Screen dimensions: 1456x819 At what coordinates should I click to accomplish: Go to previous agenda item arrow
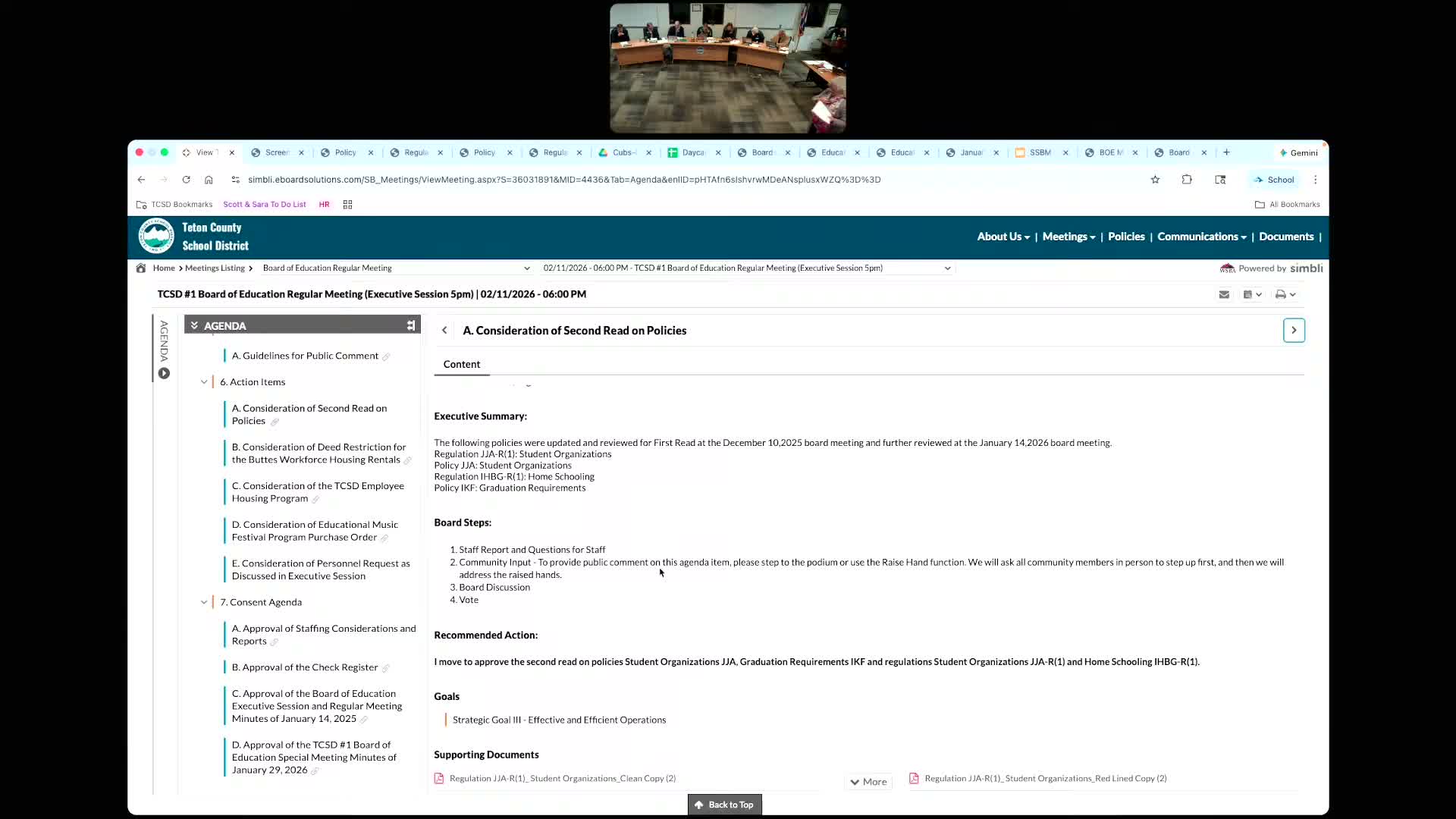(444, 330)
